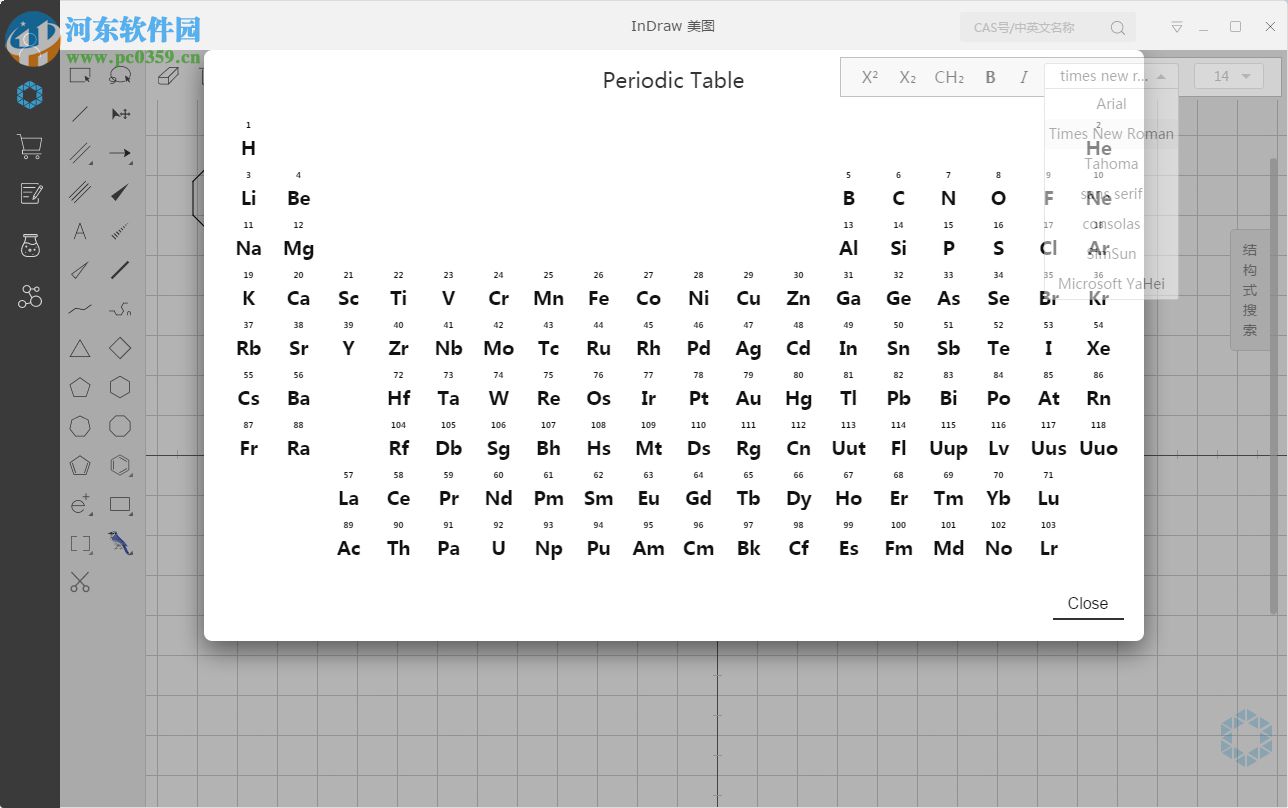Collapse the font family dropdown list
This screenshot has width=1288, height=808.
pyautogui.click(x=1162, y=74)
